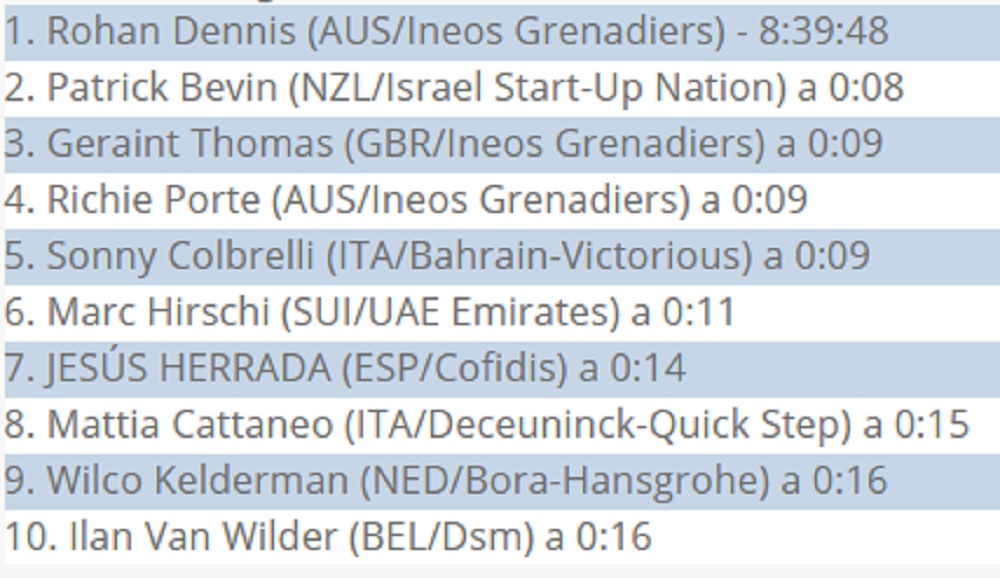
Task: Click the 0:11 time gap
Action: coord(696,311)
